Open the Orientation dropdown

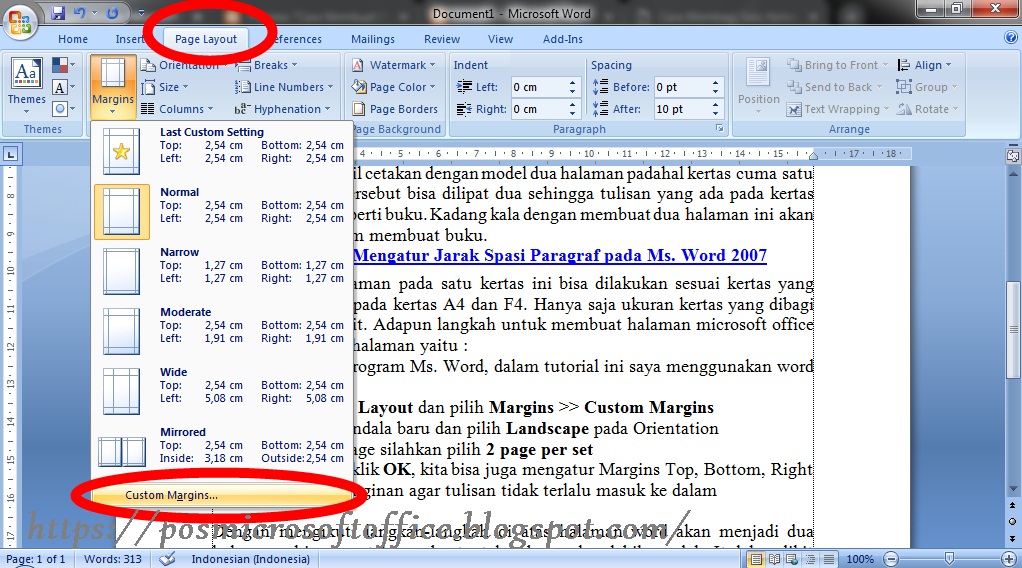184,65
